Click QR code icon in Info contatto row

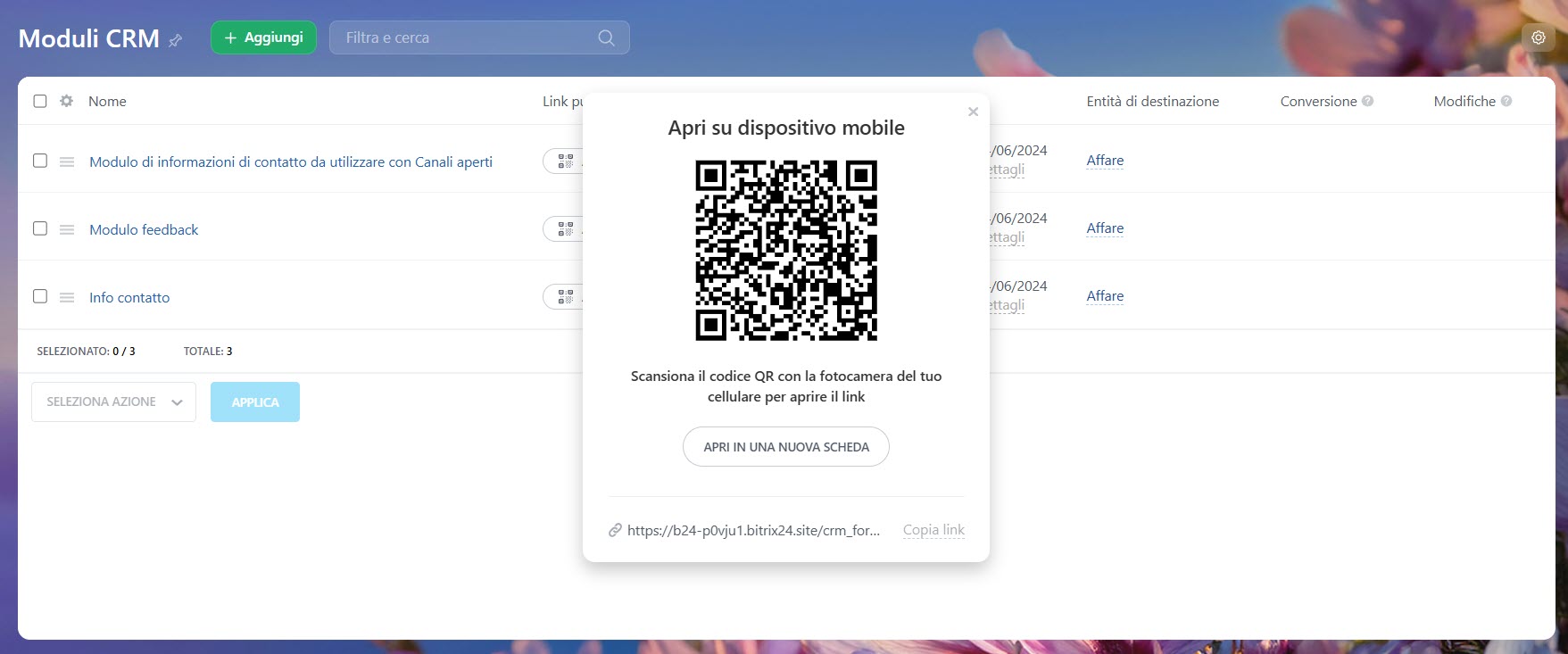[565, 297]
